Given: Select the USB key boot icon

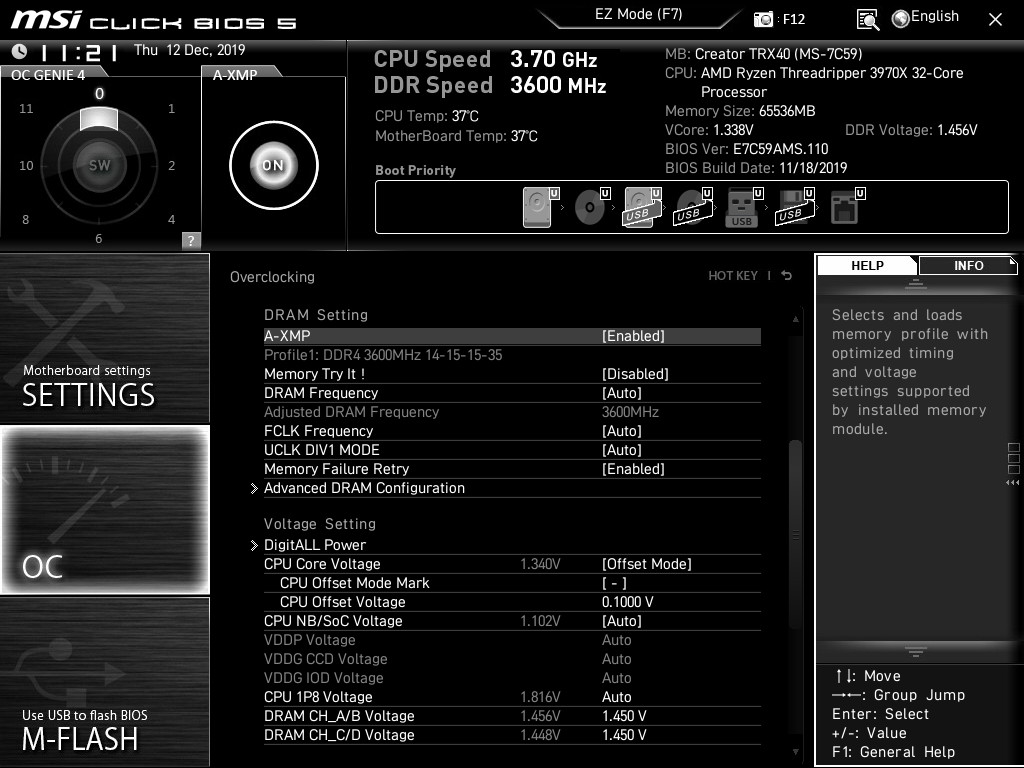Looking at the screenshot, I should coord(744,207).
